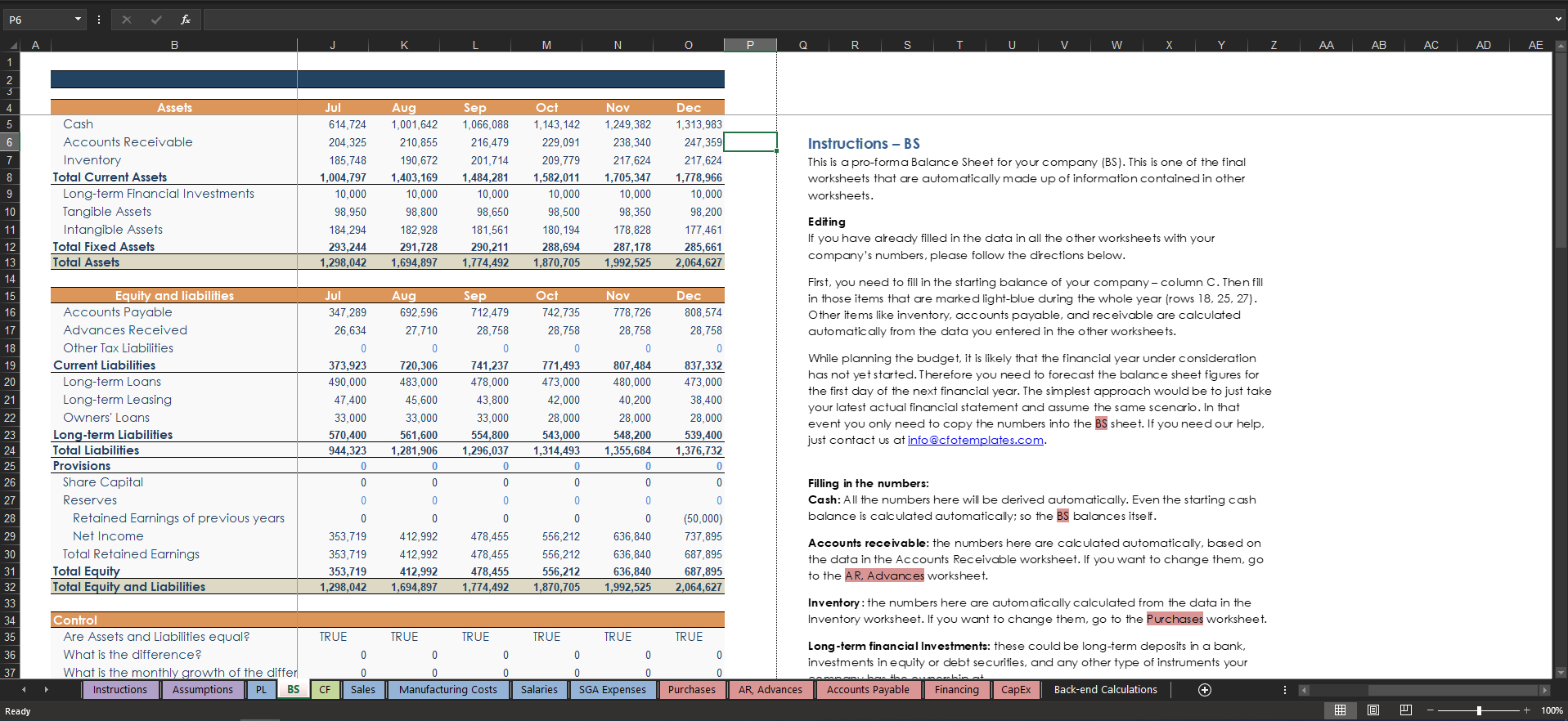
Task: Expand the formula bar chevron
Action: (1558, 20)
